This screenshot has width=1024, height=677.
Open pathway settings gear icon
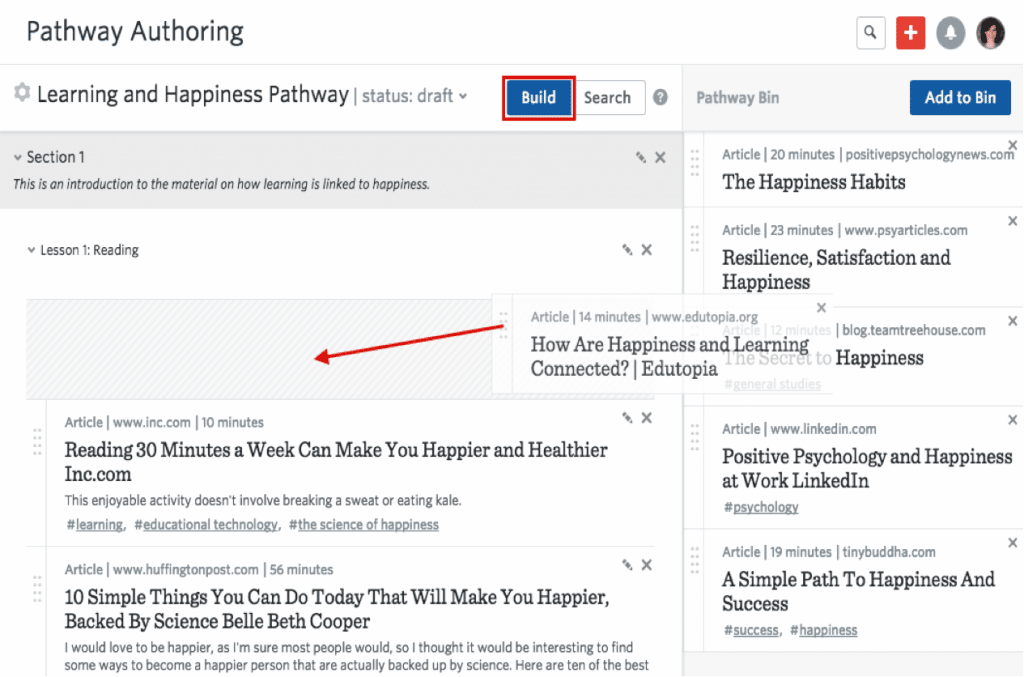[x=22, y=93]
